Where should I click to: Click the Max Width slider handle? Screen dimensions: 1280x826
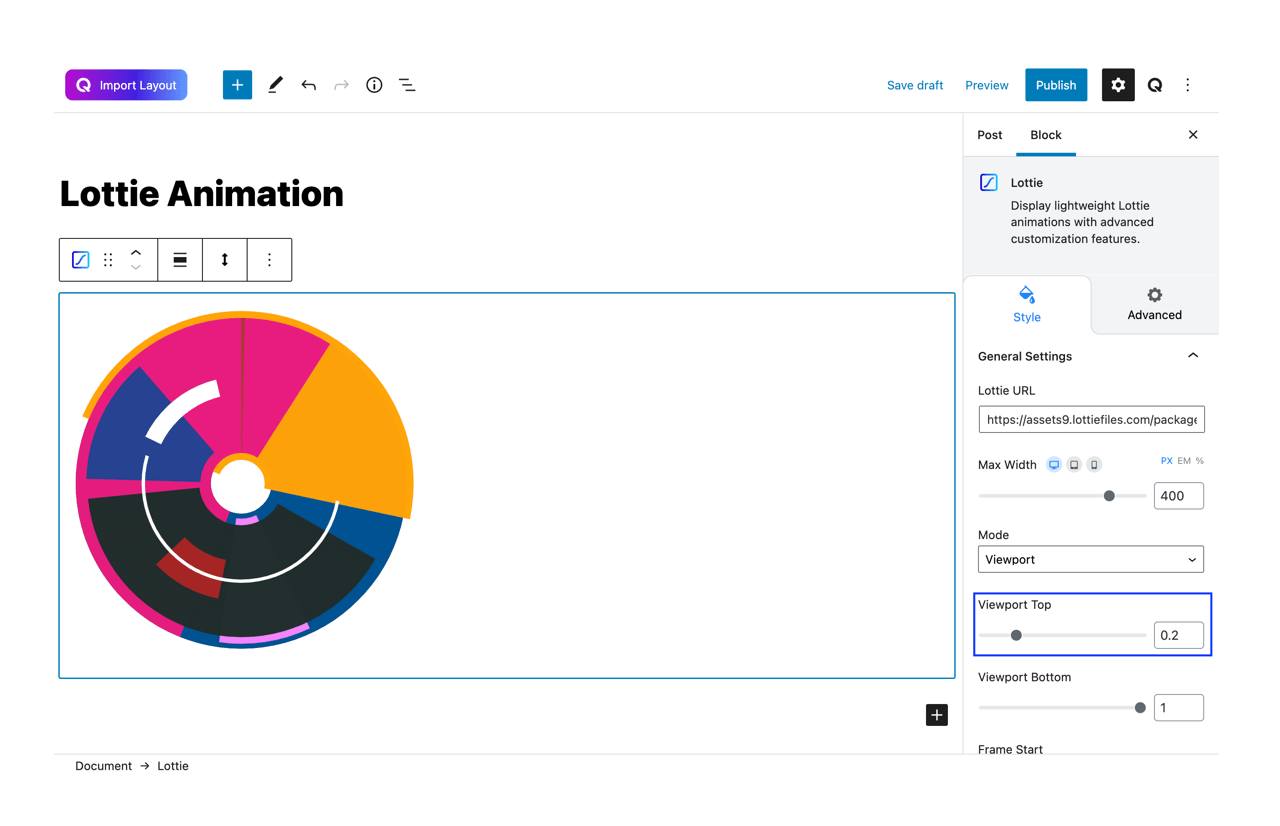pos(1109,496)
